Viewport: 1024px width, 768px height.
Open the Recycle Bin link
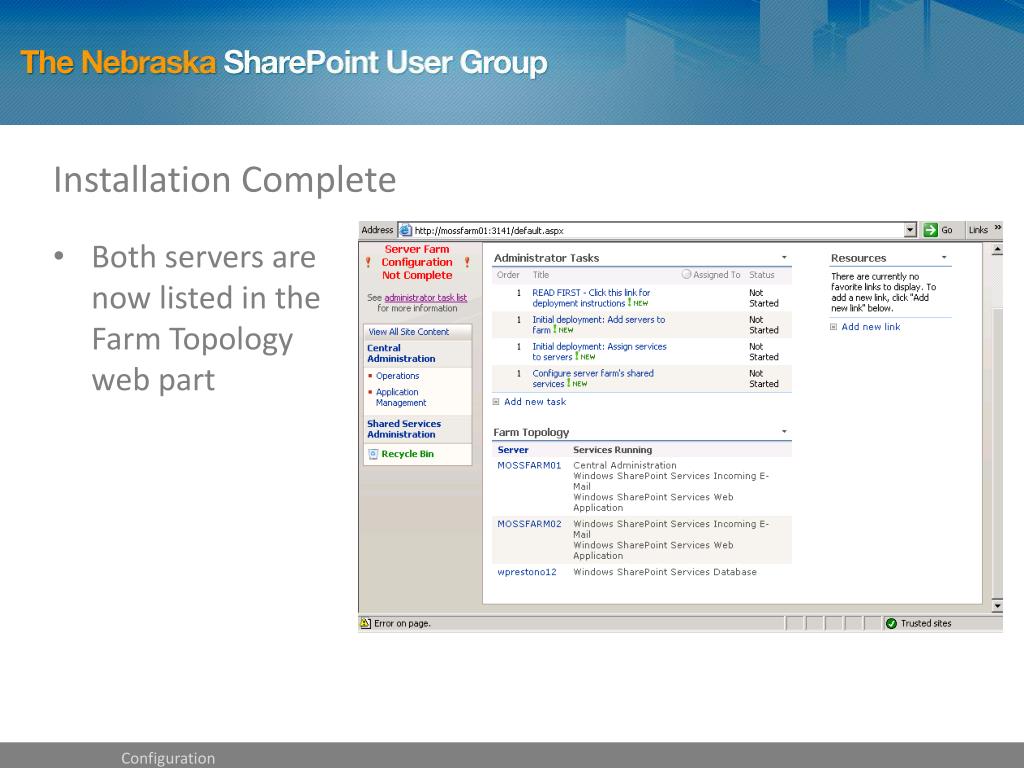click(x=408, y=454)
